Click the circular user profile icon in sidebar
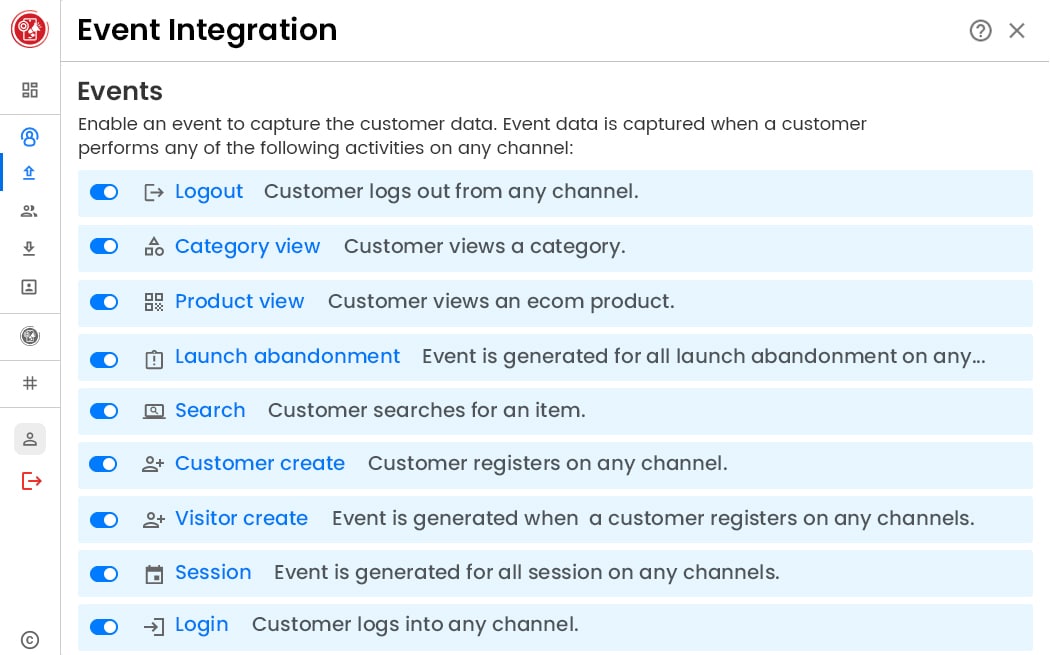Image resolution: width=1050 pixels, height=655 pixels. click(30, 137)
